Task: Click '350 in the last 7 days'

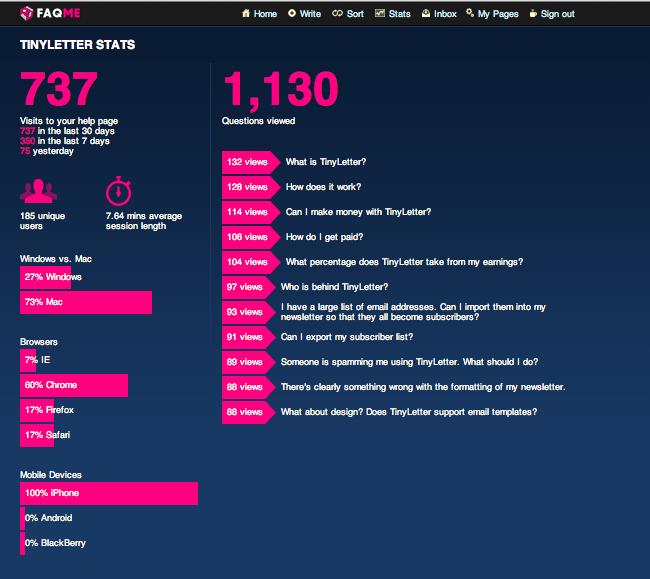Action: tap(65, 141)
